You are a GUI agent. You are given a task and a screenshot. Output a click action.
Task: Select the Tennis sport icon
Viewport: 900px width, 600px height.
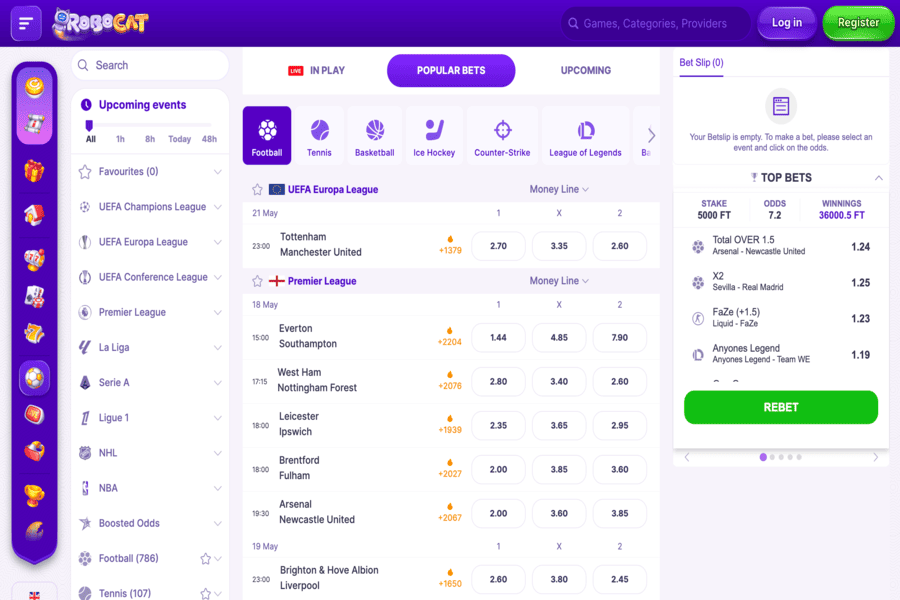tap(319, 135)
